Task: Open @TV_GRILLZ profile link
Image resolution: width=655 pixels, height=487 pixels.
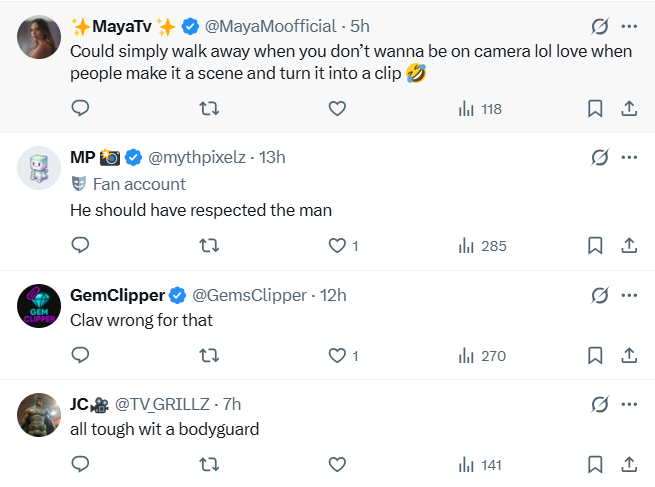Action: (162, 404)
